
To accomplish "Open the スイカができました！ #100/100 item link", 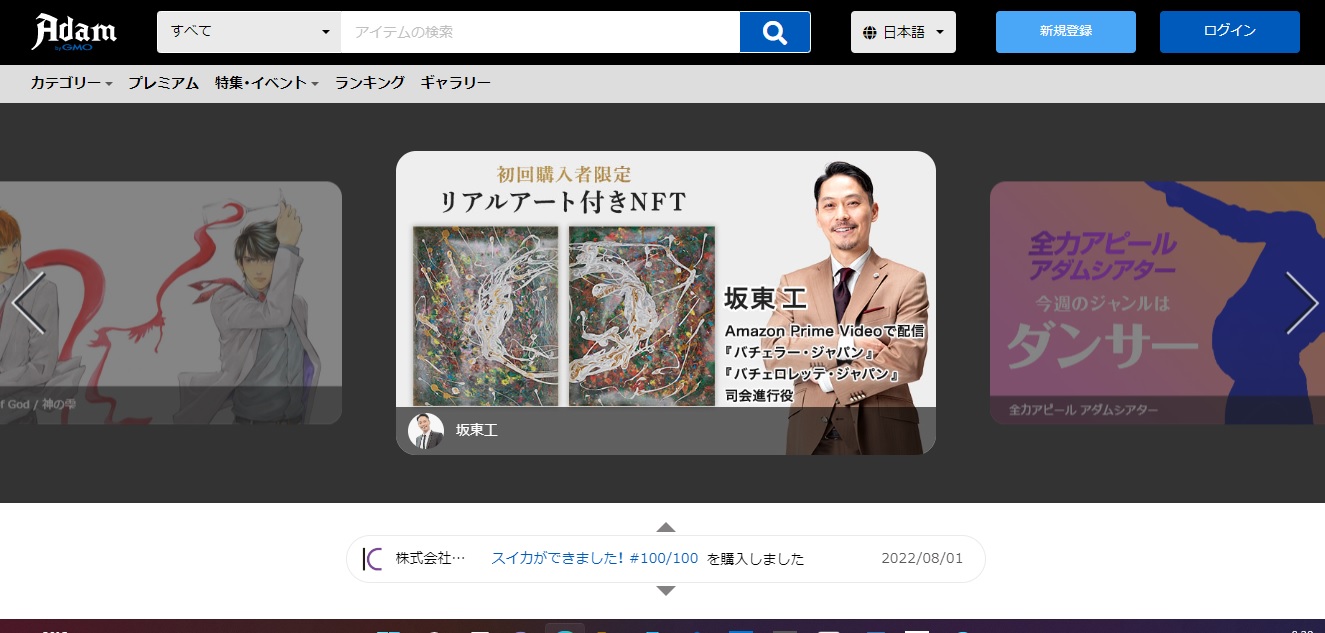I will pyautogui.click(x=595, y=558).
